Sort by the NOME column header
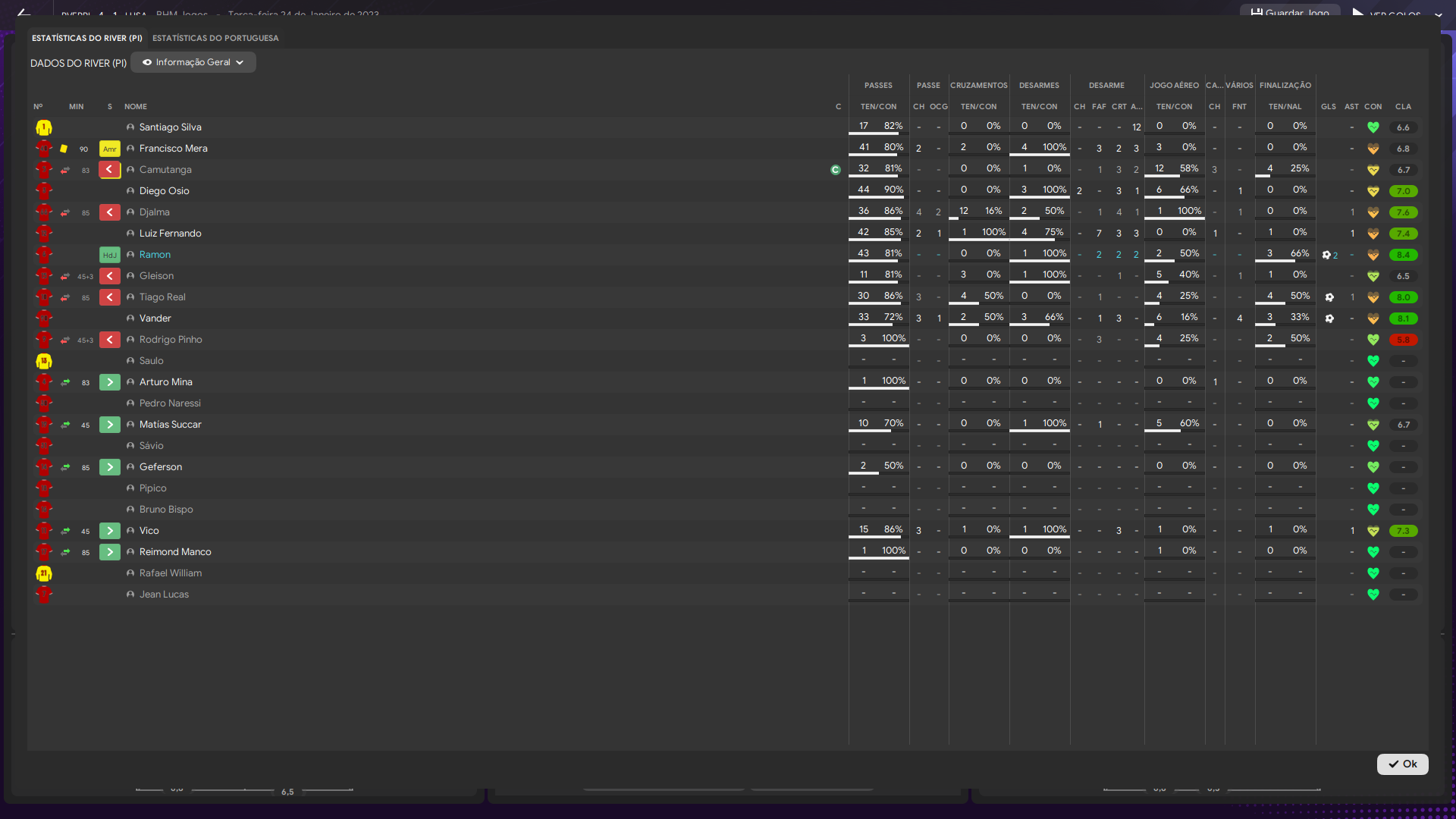This screenshot has width=1456, height=819. (136, 107)
